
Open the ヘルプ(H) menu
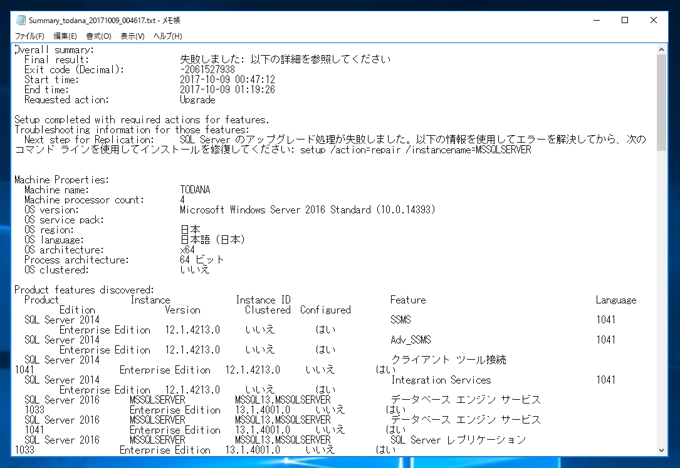pos(167,36)
